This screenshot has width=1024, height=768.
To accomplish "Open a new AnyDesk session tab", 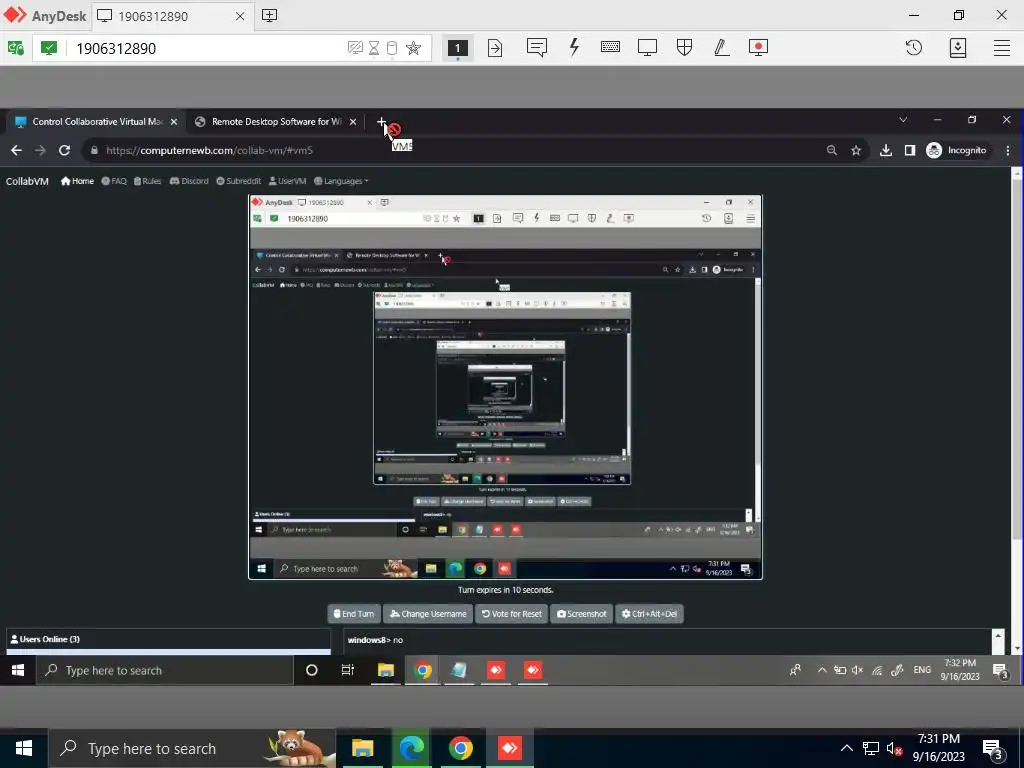I will tap(269, 16).
